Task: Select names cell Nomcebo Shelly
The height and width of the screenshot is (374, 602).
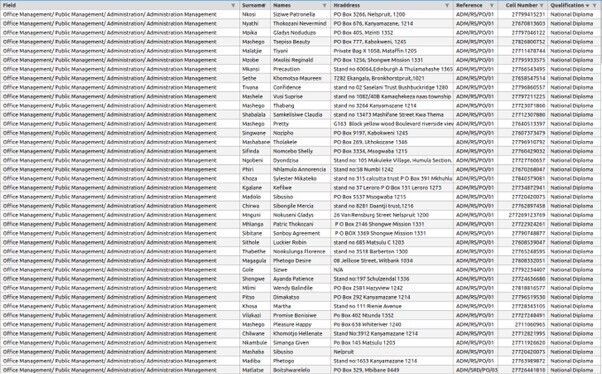Action: pos(301,151)
